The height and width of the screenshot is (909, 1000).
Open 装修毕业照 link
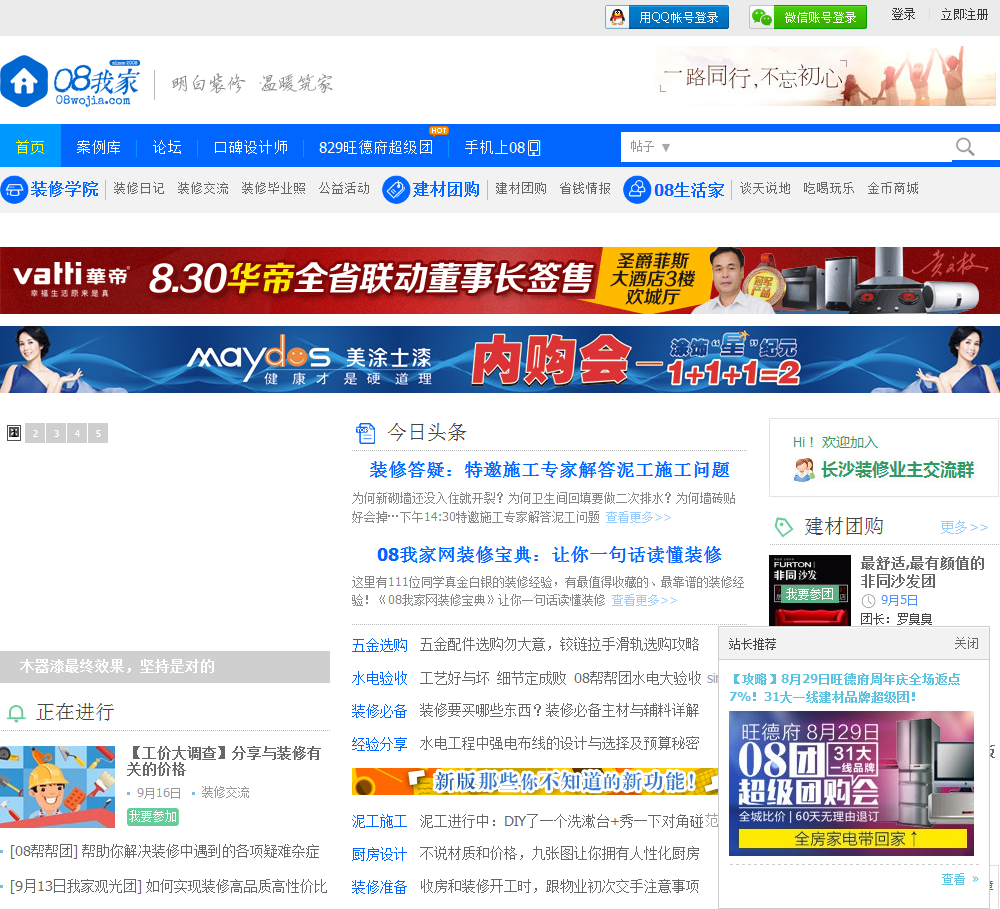pos(274,188)
